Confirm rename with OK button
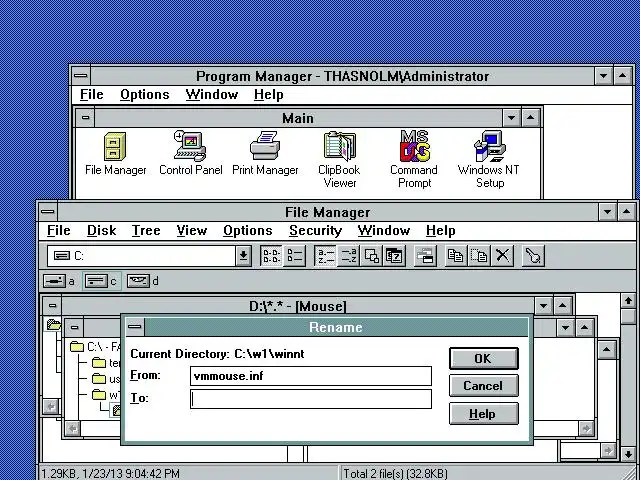Image resolution: width=640 pixels, height=480 pixels. tap(484, 359)
